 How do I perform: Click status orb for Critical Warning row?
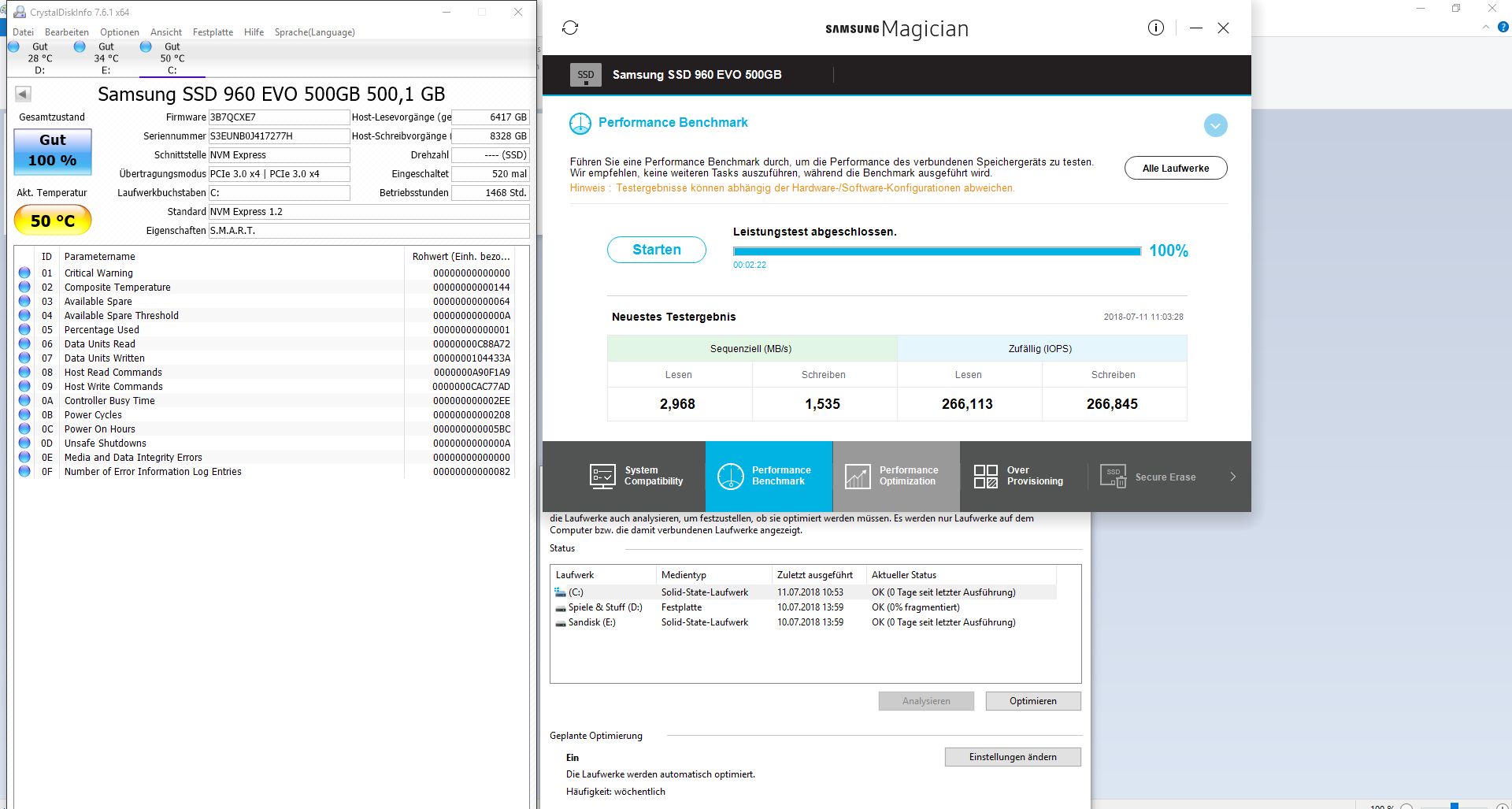24,273
